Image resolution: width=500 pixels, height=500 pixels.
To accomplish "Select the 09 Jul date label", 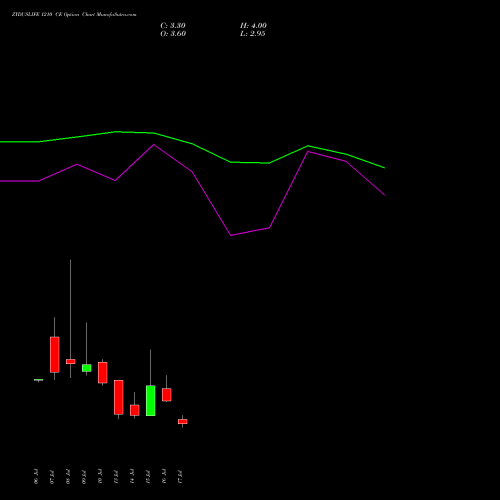I will tap(84, 476).
